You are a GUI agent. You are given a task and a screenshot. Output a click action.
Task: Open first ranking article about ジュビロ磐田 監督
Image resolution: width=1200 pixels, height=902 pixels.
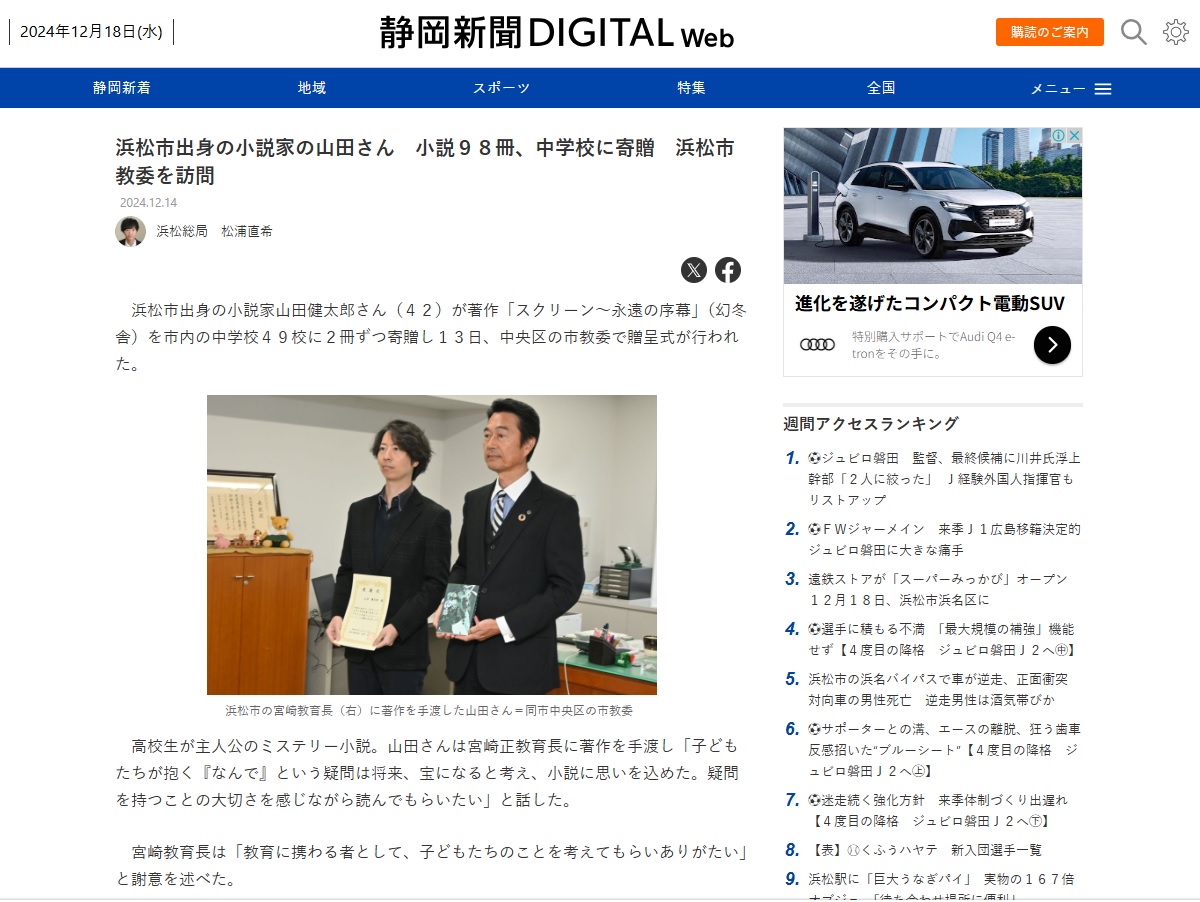click(x=944, y=479)
